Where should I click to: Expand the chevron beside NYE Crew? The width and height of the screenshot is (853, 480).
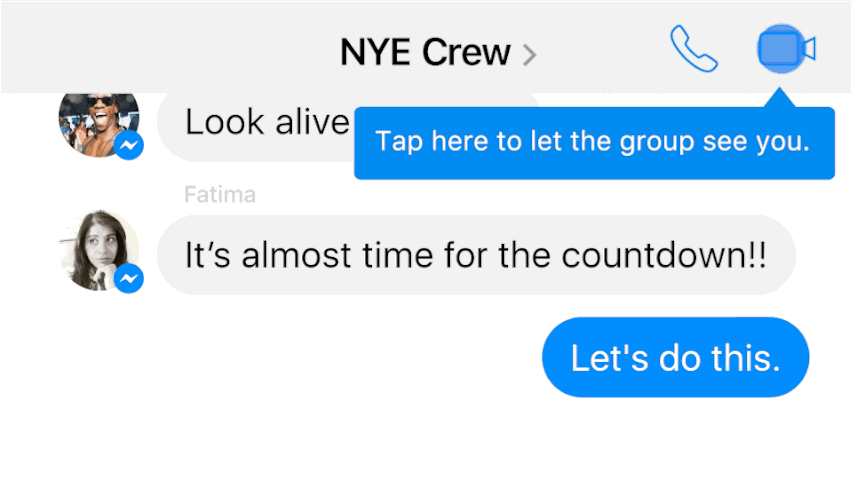click(x=529, y=54)
